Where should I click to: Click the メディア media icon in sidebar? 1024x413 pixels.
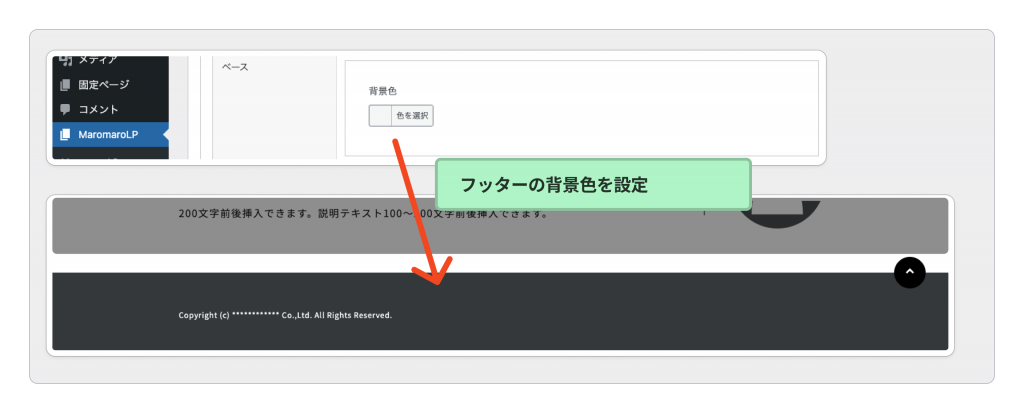[x=65, y=61]
